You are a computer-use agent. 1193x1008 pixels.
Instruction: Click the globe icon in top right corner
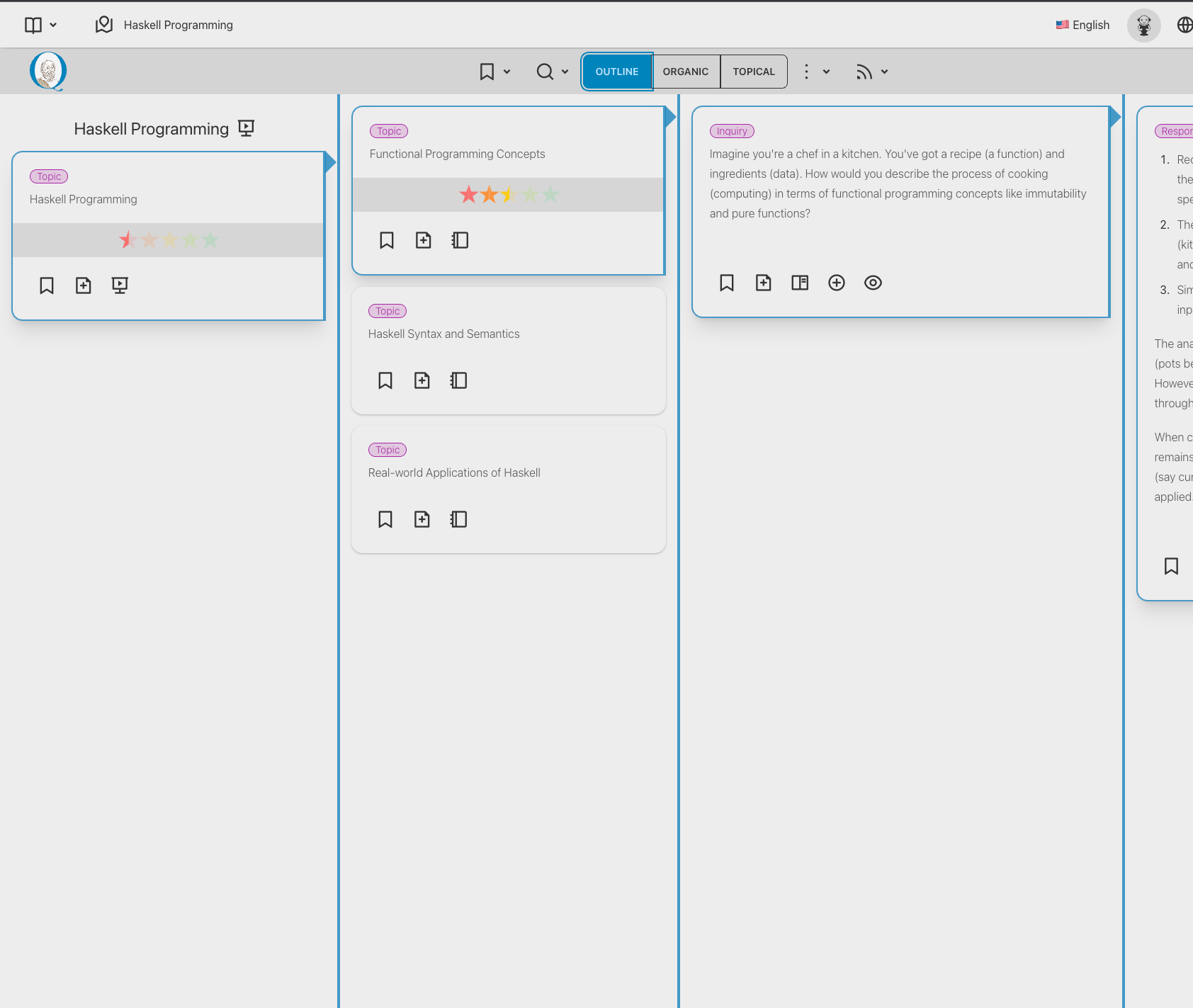[x=1184, y=25]
